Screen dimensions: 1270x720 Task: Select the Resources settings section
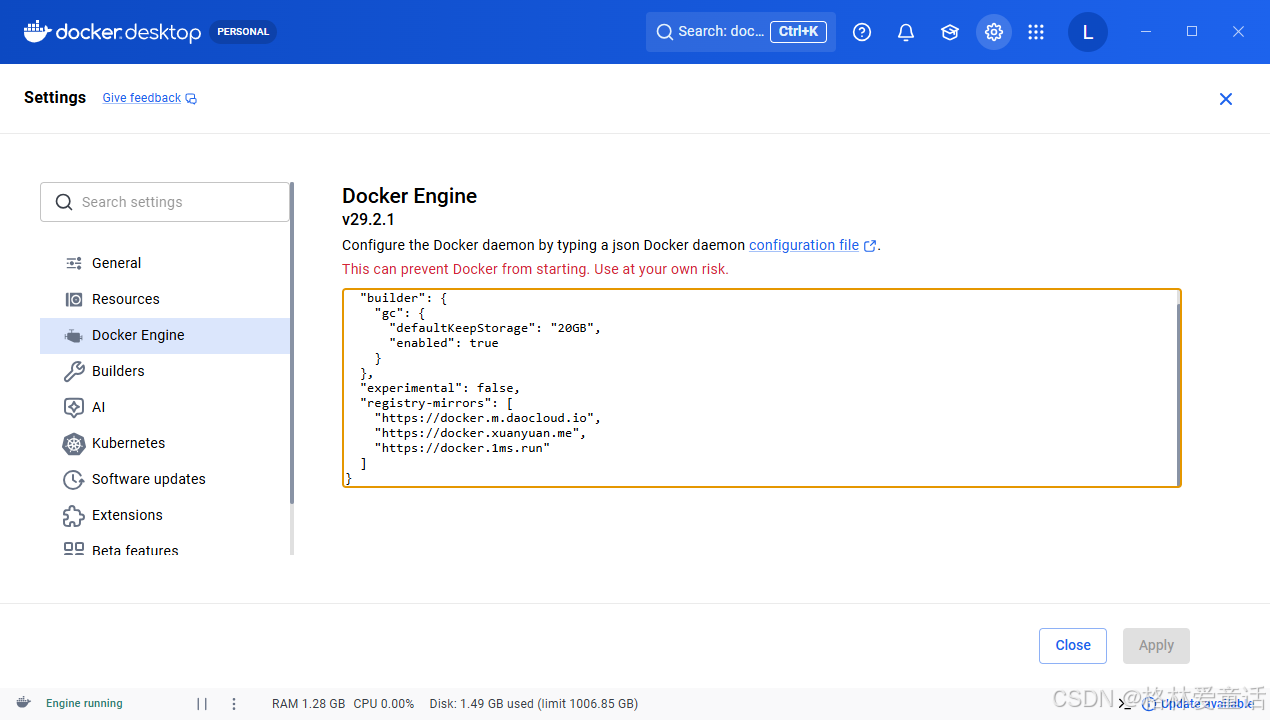point(165,299)
